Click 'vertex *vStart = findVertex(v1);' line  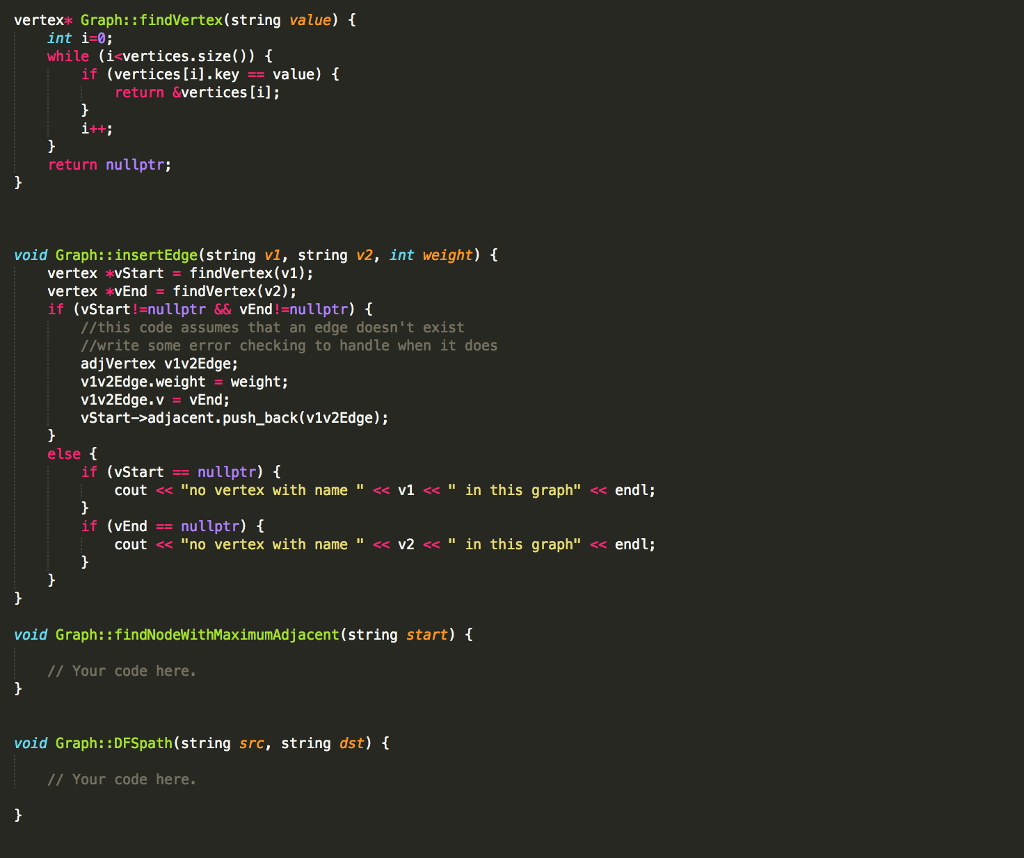tap(180, 274)
